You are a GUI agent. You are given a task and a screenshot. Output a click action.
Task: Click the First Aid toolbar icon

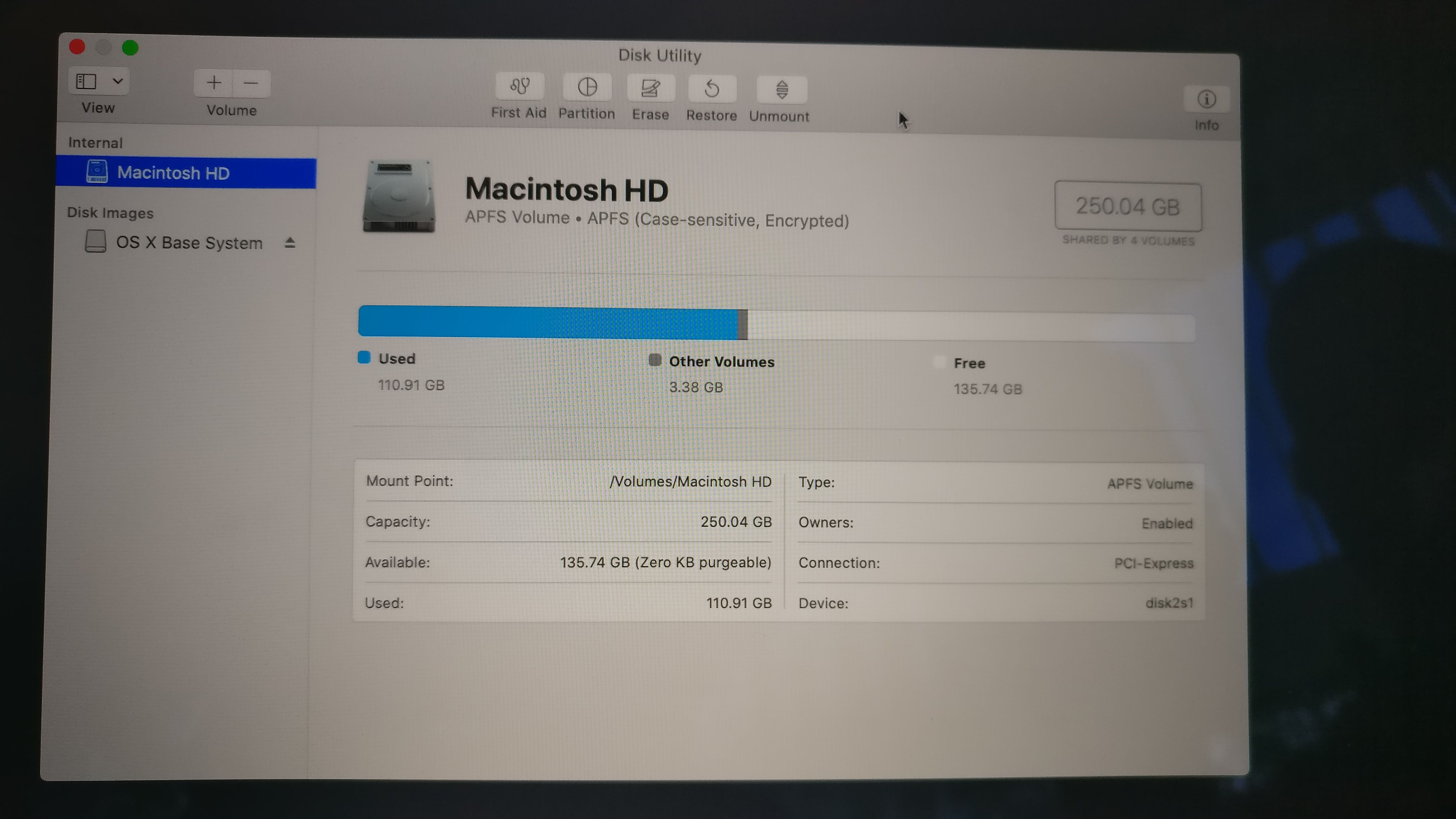point(519,87)
